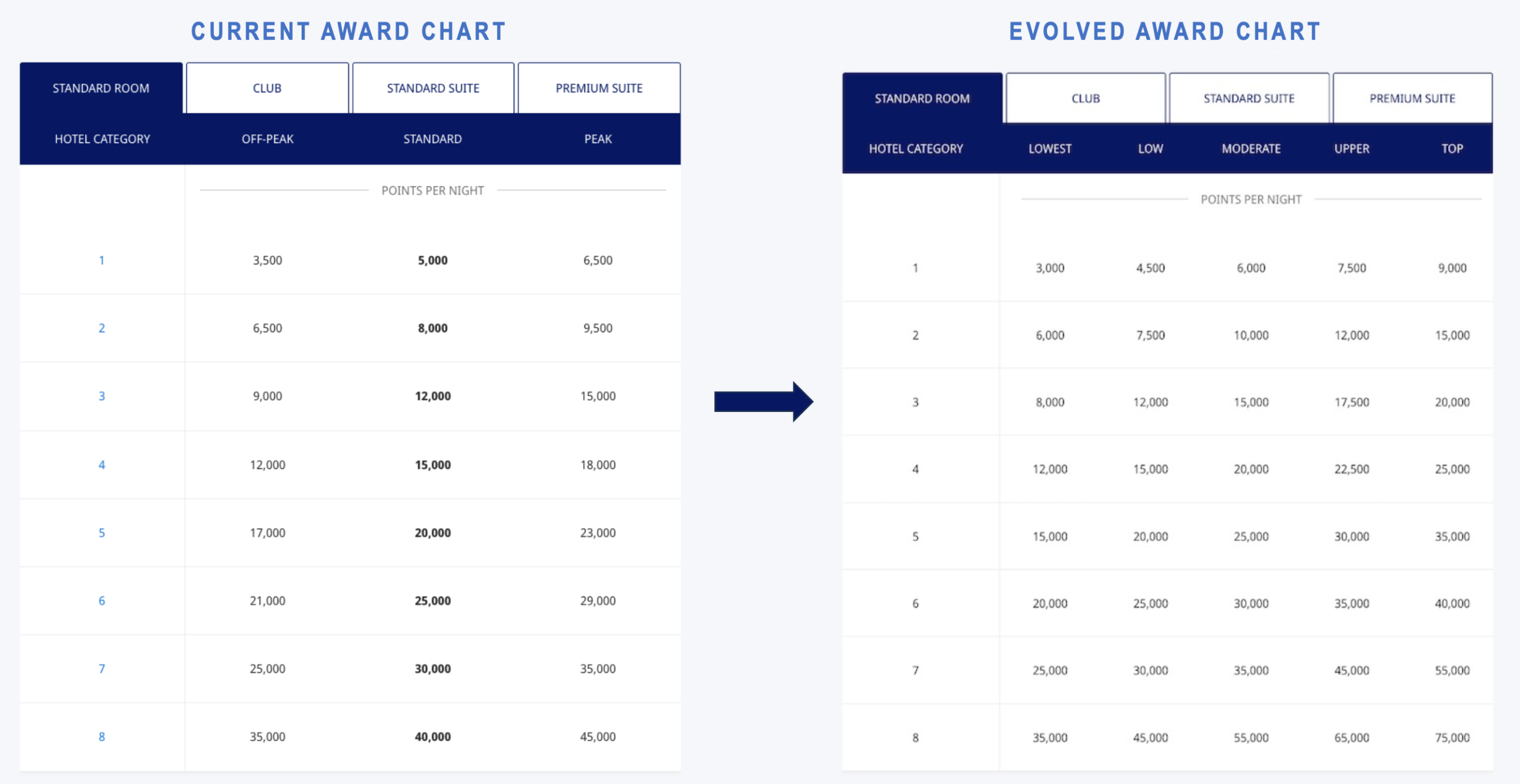Select Standard Suite tab in Evolved Award Chart
Image resolution: width=1520 pixels, height=784 pixels.
coord(1249,99)
